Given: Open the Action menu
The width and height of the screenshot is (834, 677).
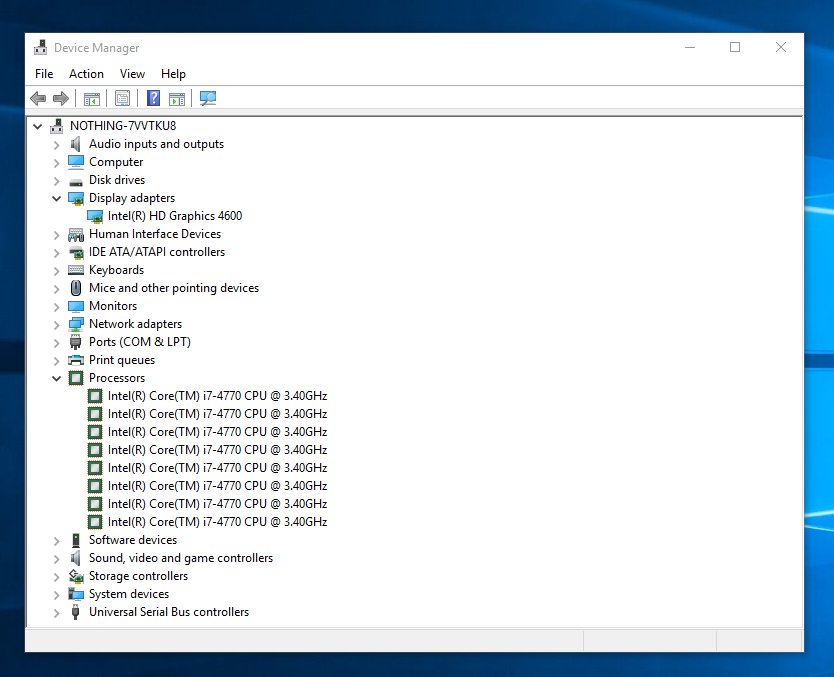Looking at the screenshot, I should point(86,73).
